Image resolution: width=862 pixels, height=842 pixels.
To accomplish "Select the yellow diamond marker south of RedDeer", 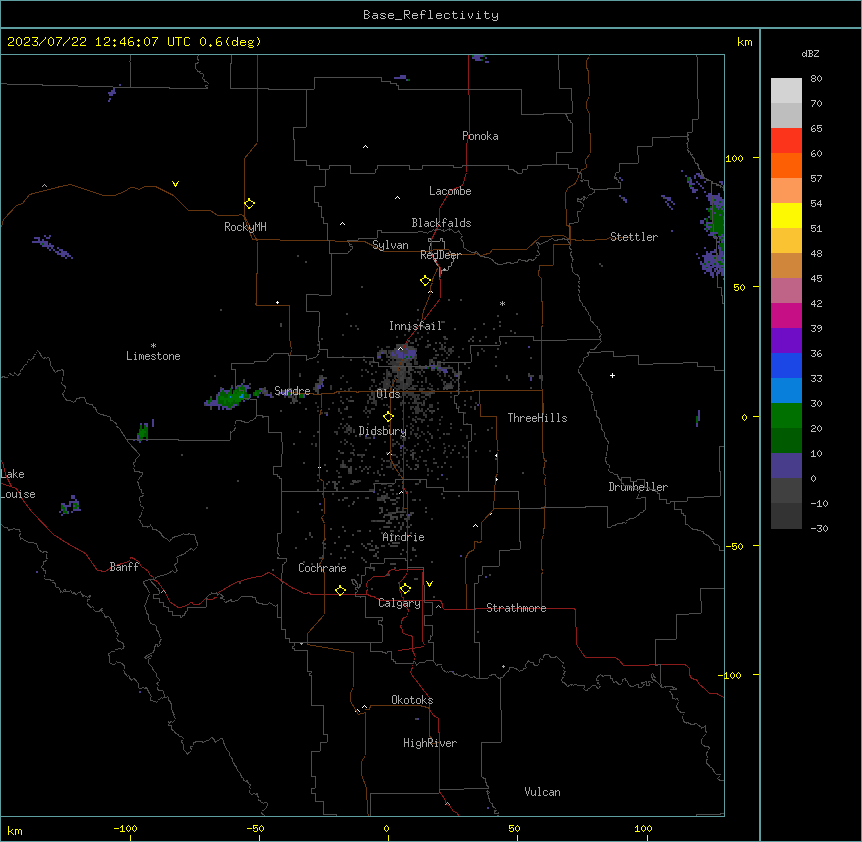I will 425,281.
